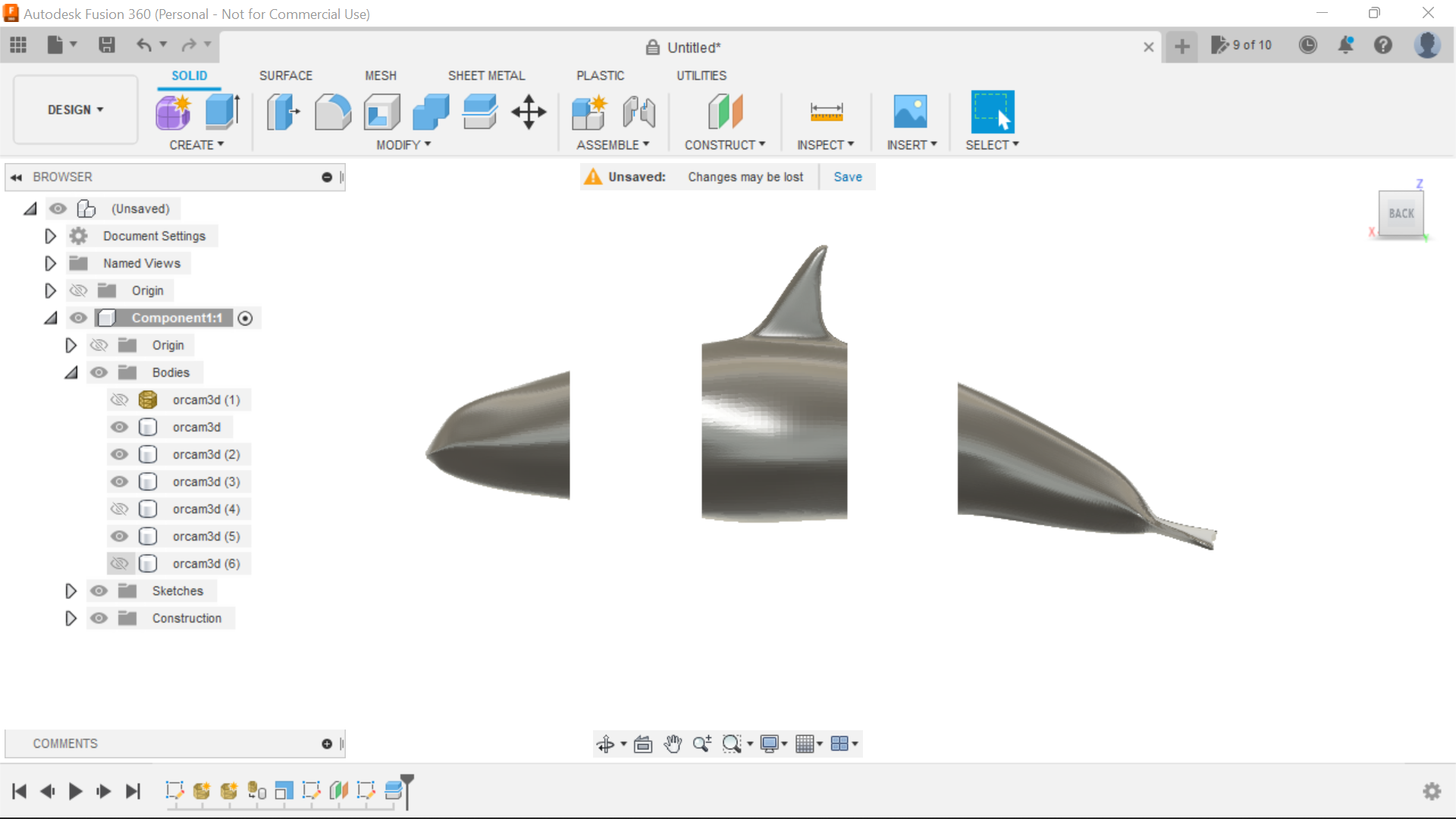
Task: Activate the Move/Copy tool
Action: coord(528,111)
